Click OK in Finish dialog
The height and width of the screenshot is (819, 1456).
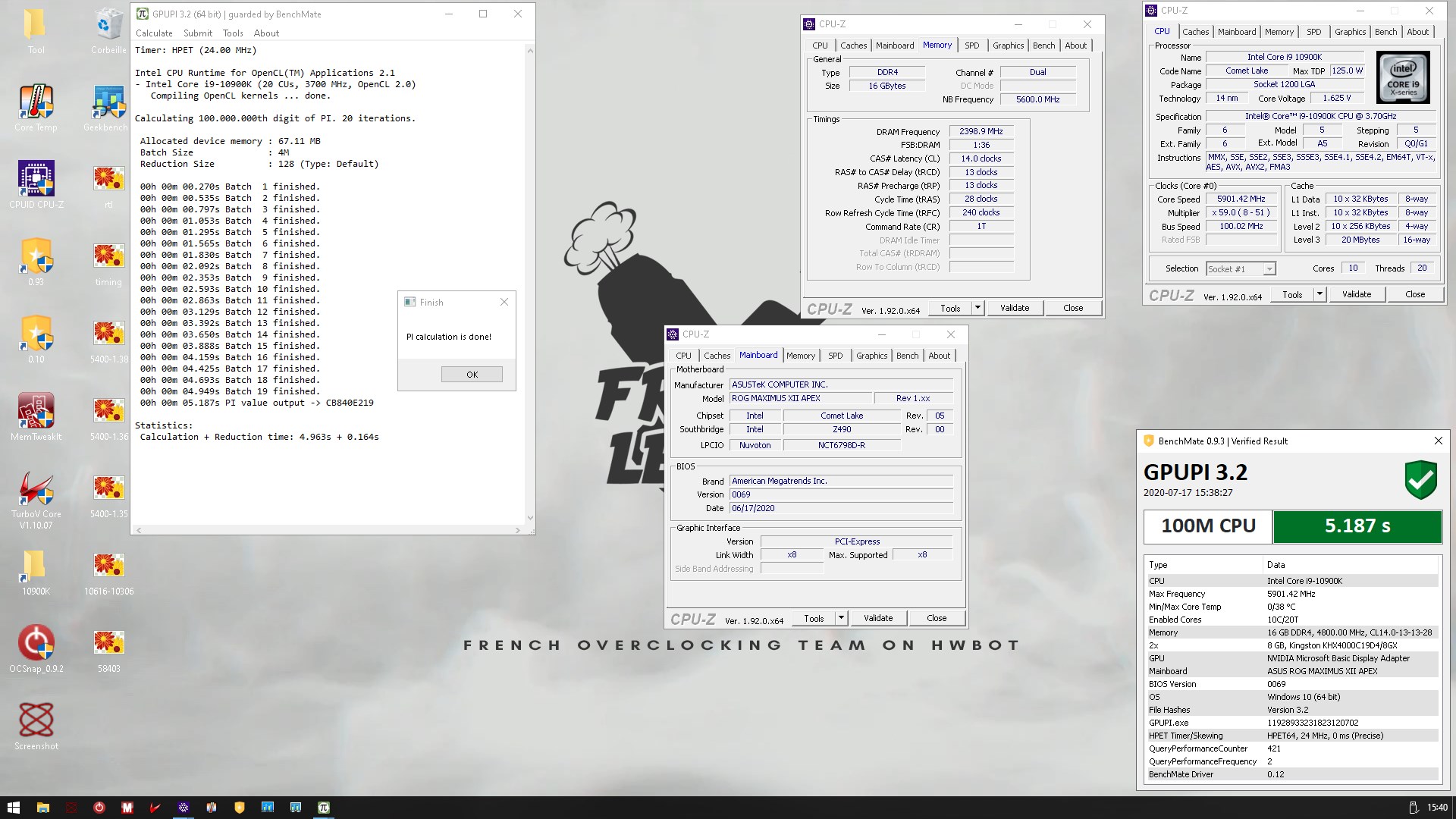point(472,375)
